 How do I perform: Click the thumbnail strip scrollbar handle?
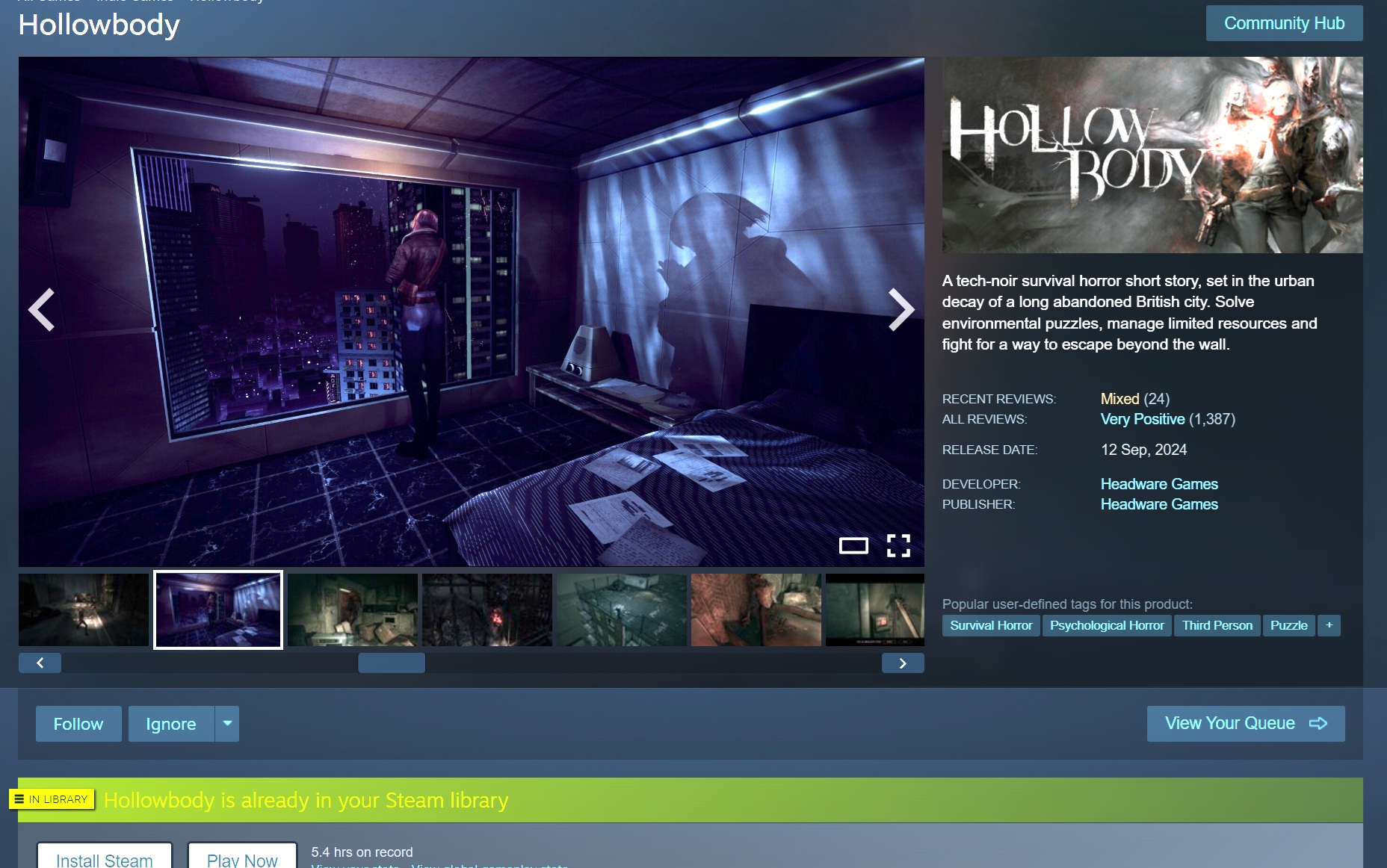392,663
